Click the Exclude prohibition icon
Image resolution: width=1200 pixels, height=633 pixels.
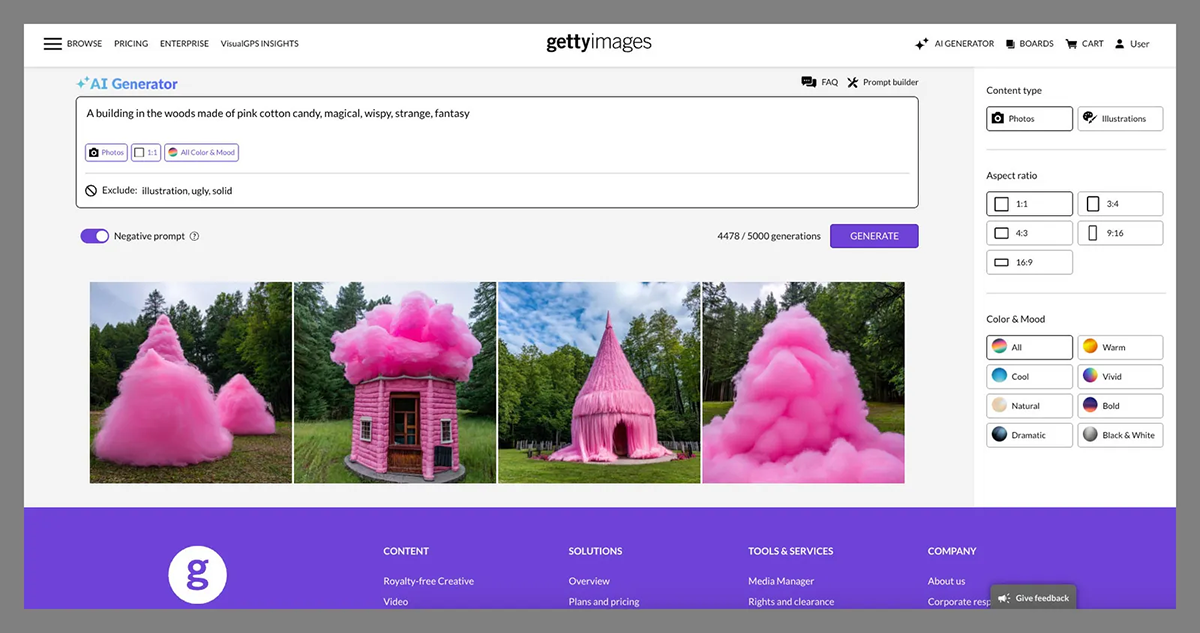pos(91,190)
